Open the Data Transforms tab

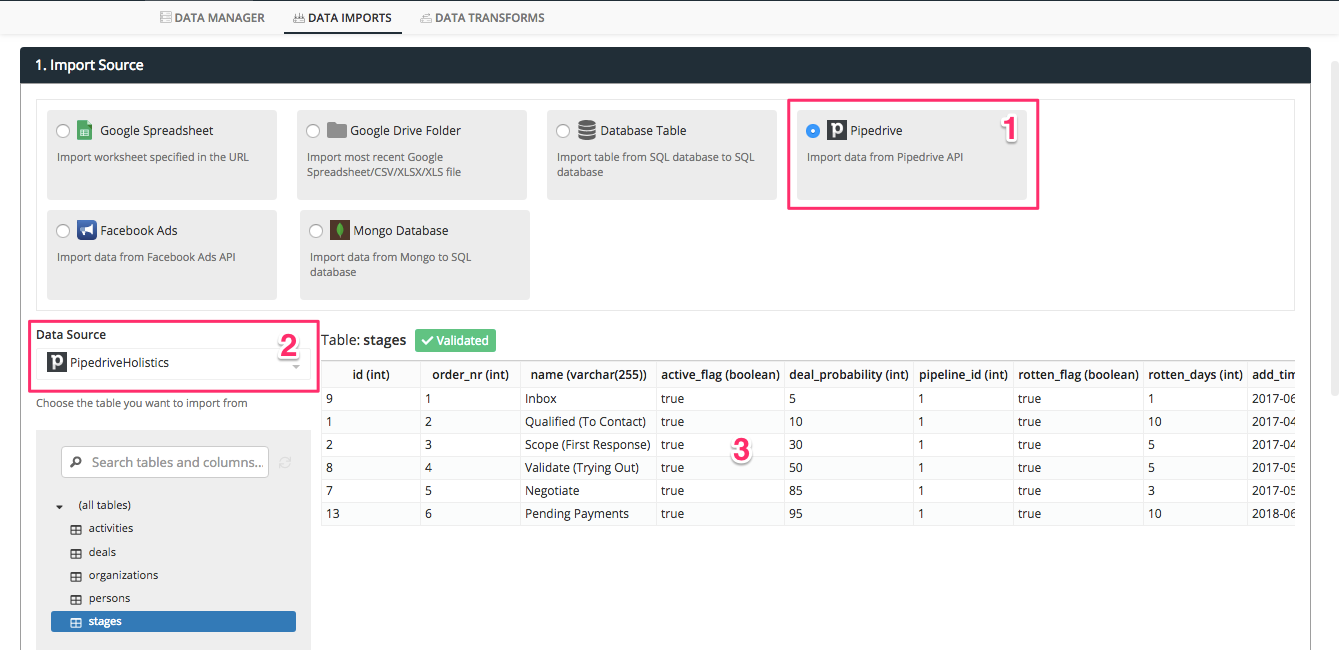click(483, 18)
